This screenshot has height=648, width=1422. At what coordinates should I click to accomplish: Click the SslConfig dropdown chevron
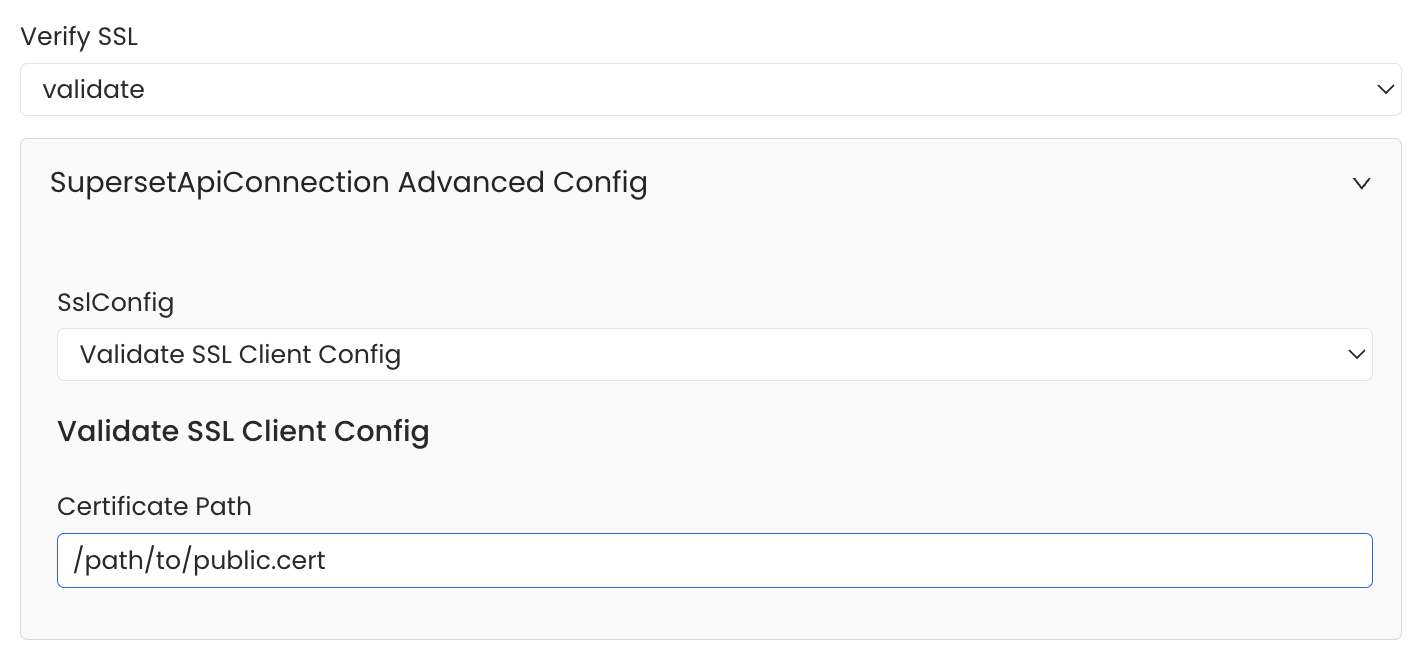(1357, 354)
